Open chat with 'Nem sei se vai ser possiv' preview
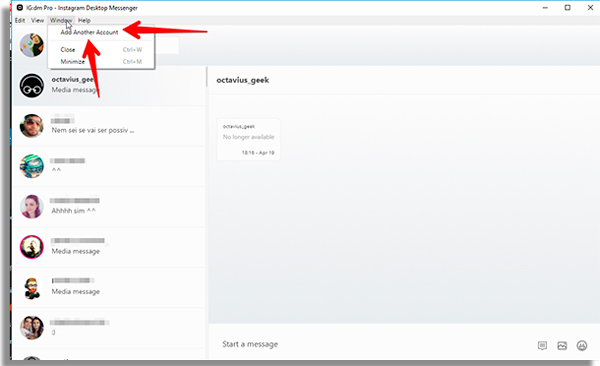This screenshot has height=366, width=600. (x=109, y=126)
